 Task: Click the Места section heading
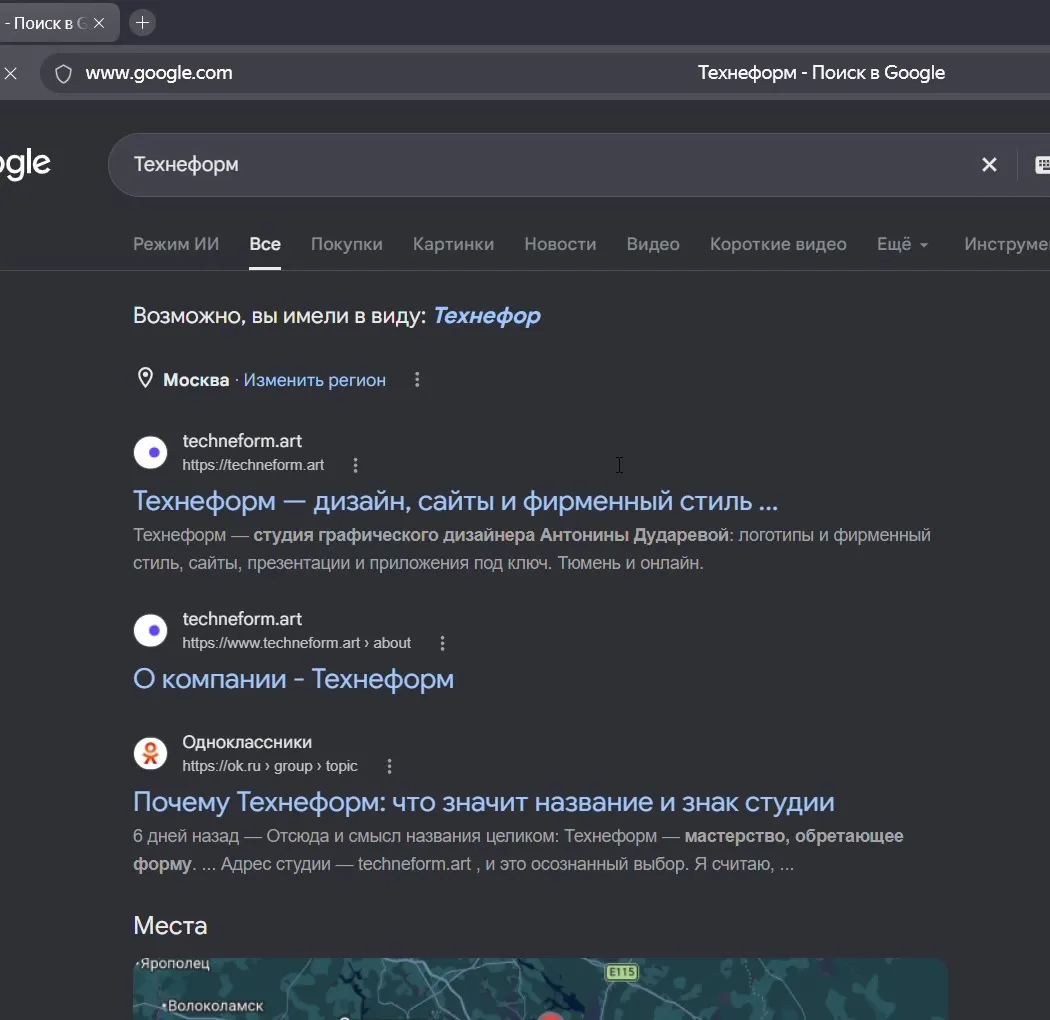coord(170,926)
